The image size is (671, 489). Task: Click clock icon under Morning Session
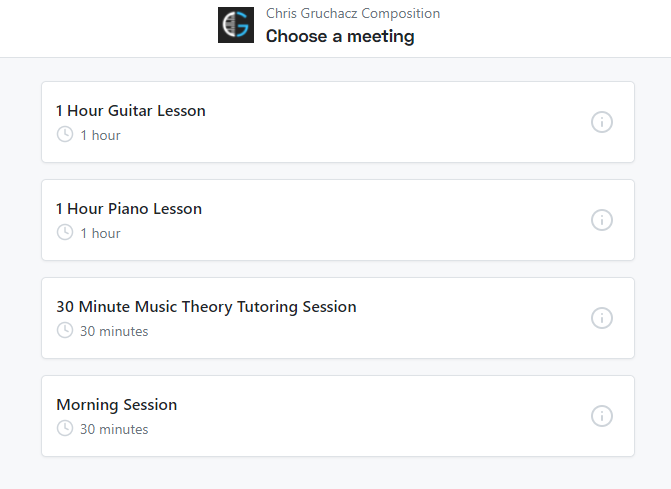click(65, 428)
